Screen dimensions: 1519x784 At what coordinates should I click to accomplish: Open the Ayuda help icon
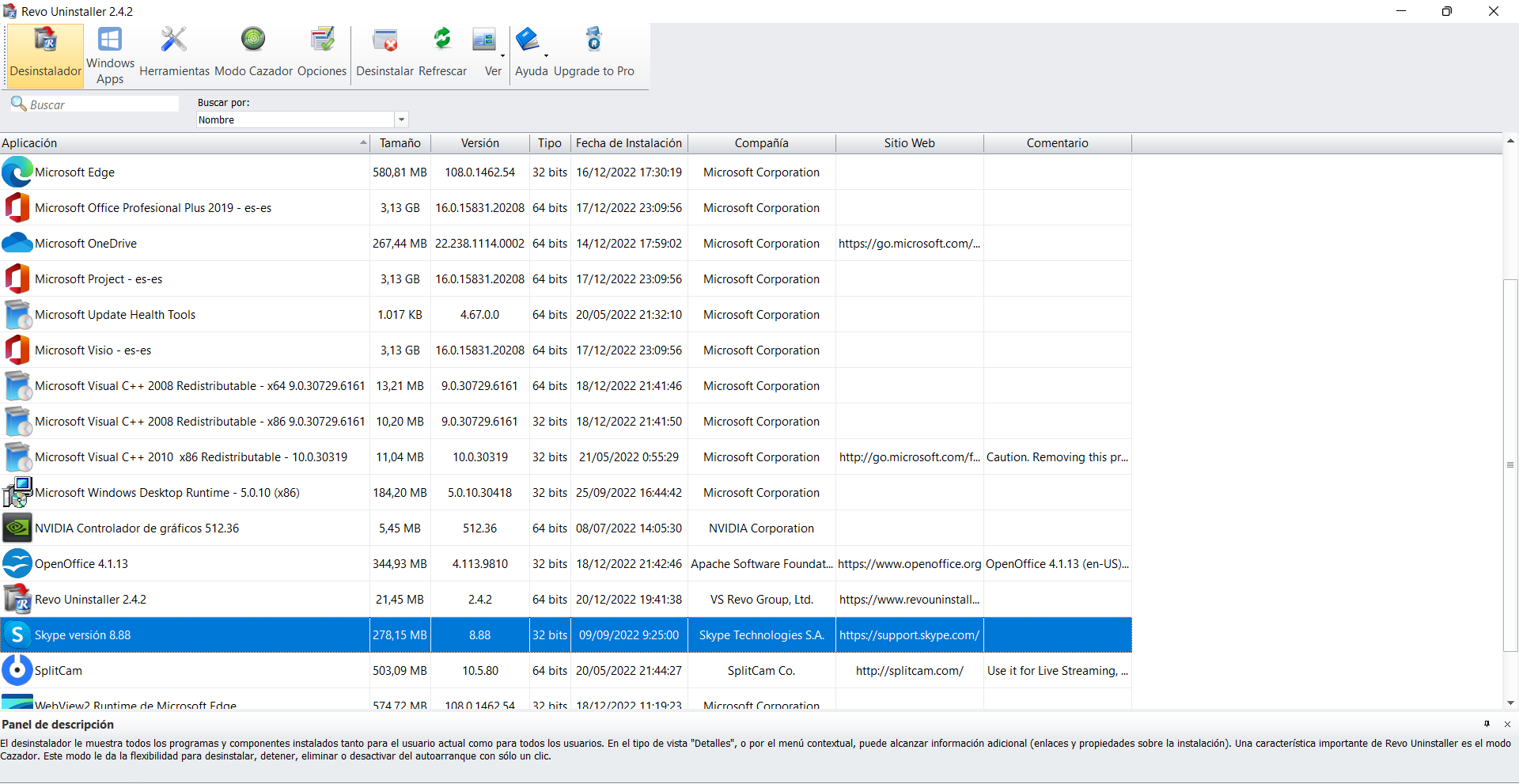click(x=527, y=40)
